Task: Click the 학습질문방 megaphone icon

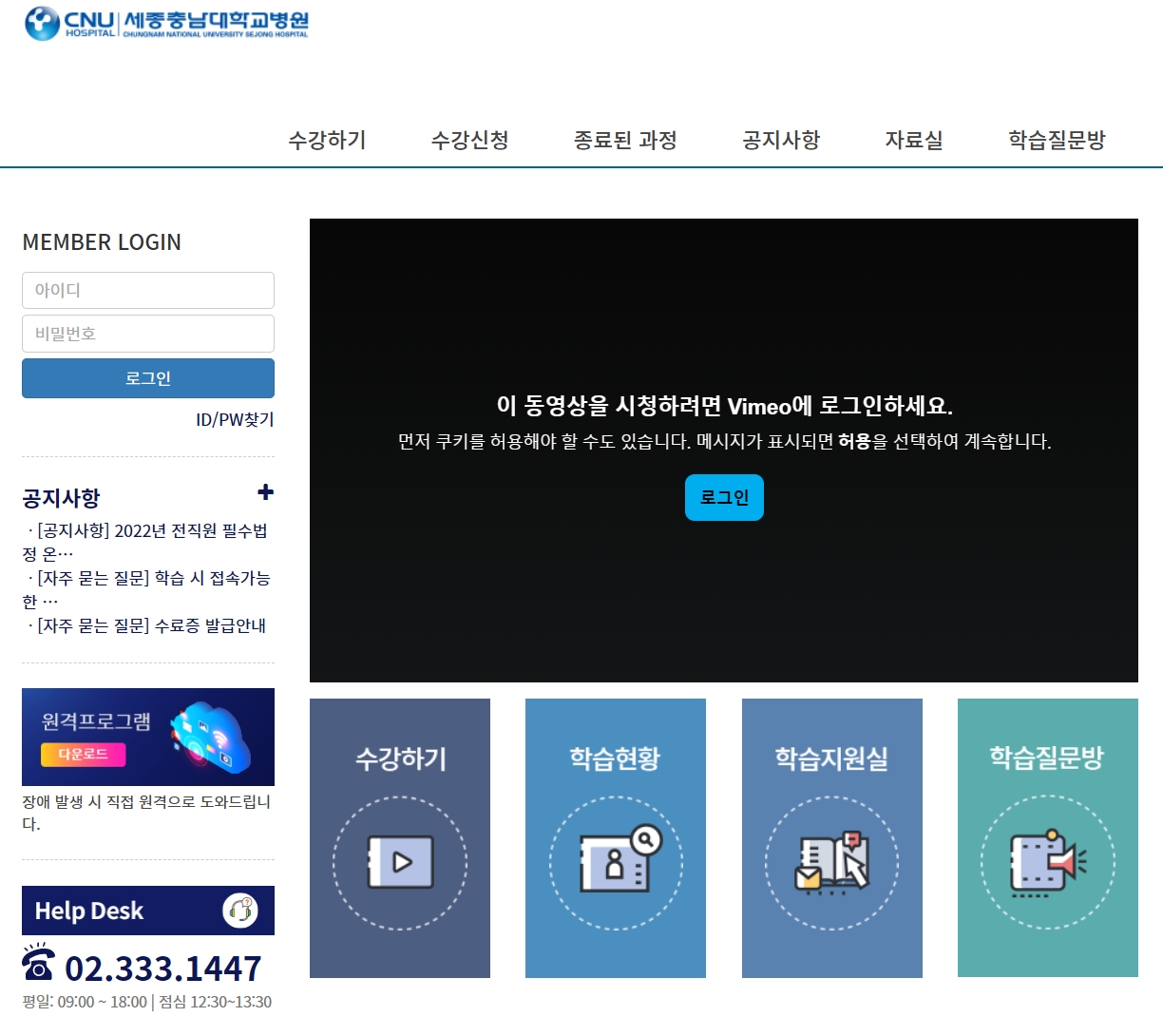Action: (1048, 862)
